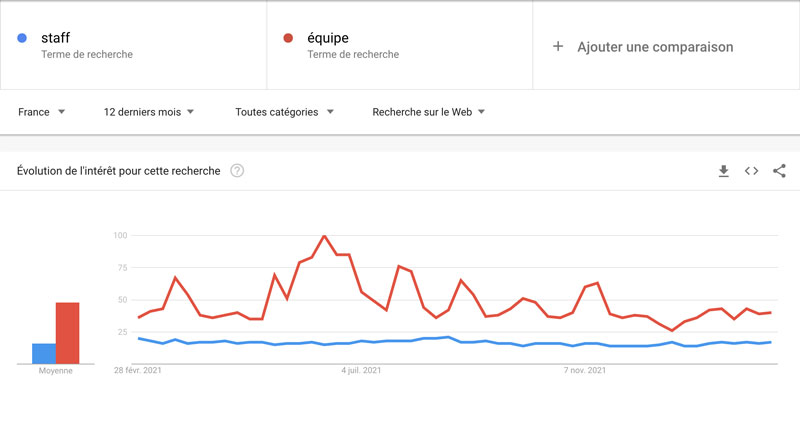Image resolution: width=800 pixels, height=424 pixels.
Task: Open the Toutes catégories dropdown
Action: tap(284, 112)
